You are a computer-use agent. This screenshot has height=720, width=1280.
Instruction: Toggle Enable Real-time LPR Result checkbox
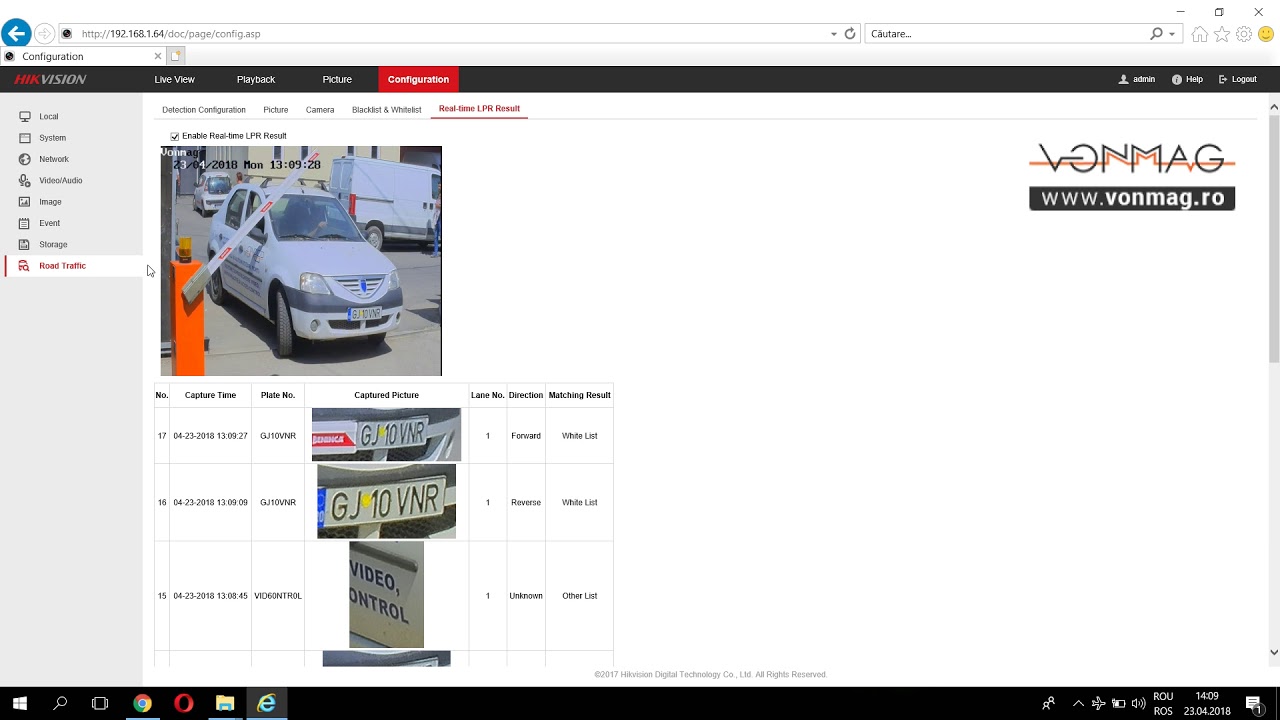[175, 136]
